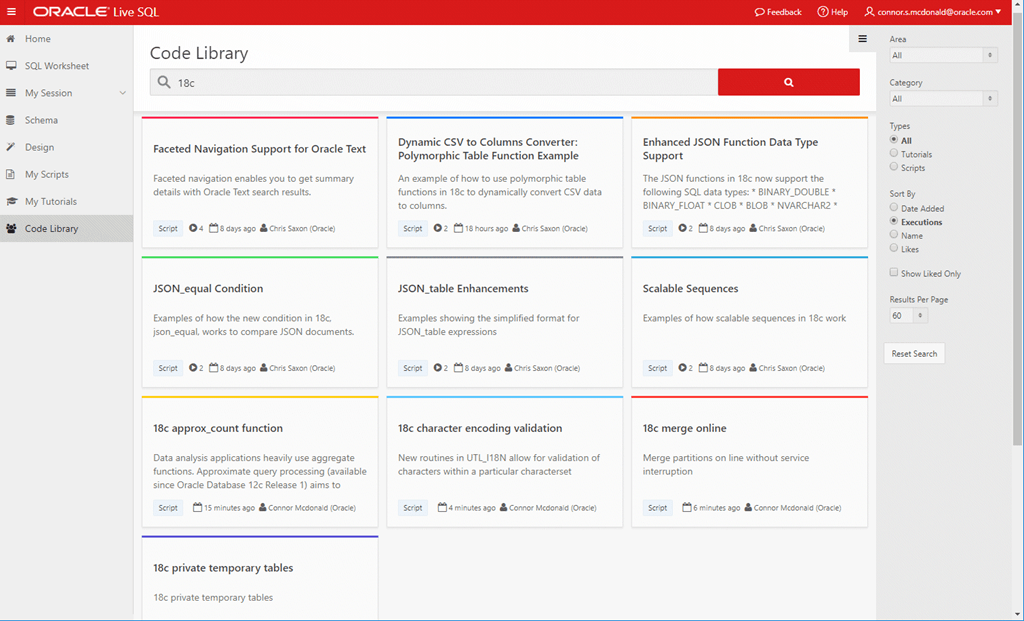
Task: Open SQL Worksheet from the sidebar
Action: click(66, 66)
